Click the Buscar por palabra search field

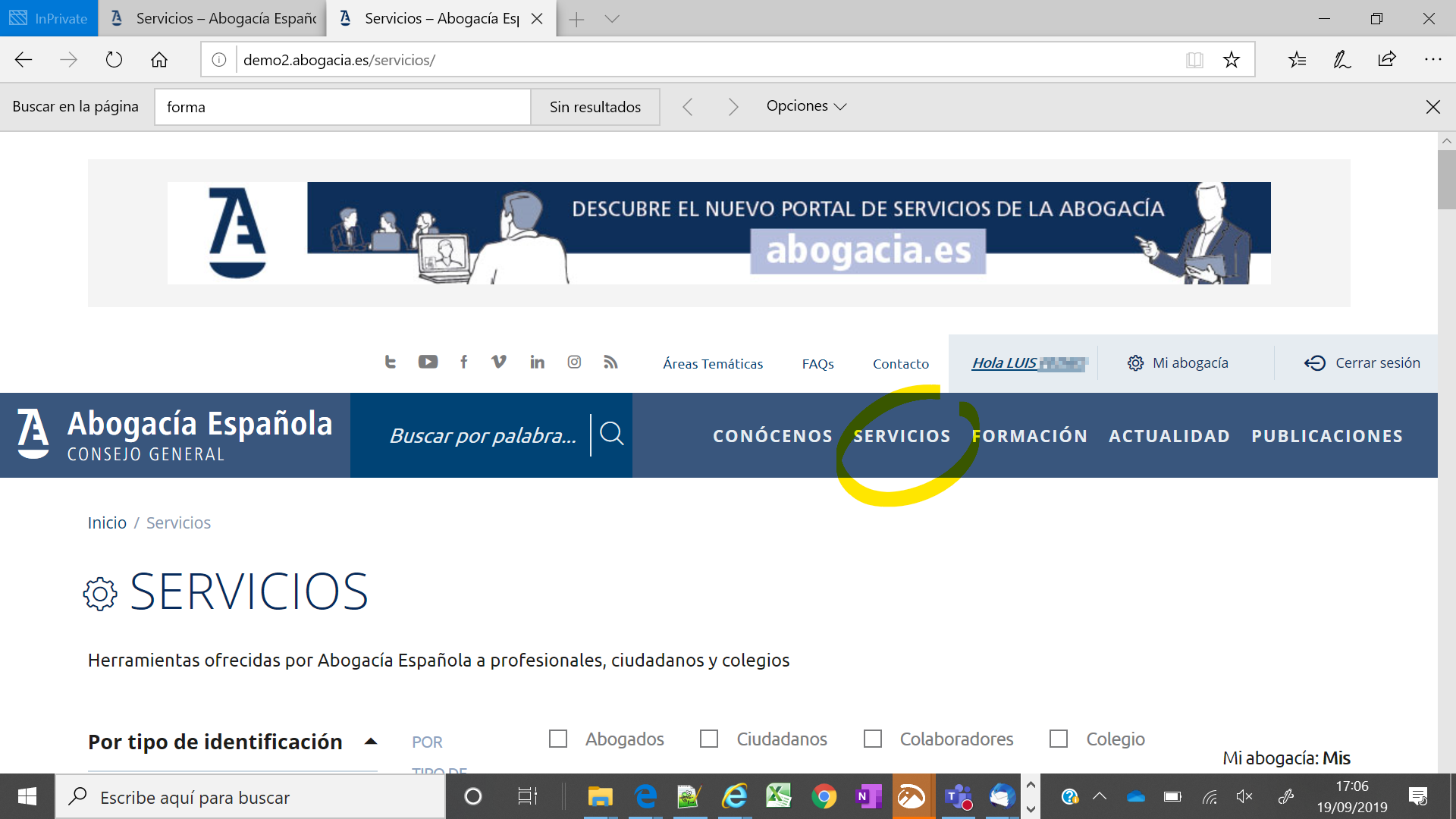click(x=483, y=435)
